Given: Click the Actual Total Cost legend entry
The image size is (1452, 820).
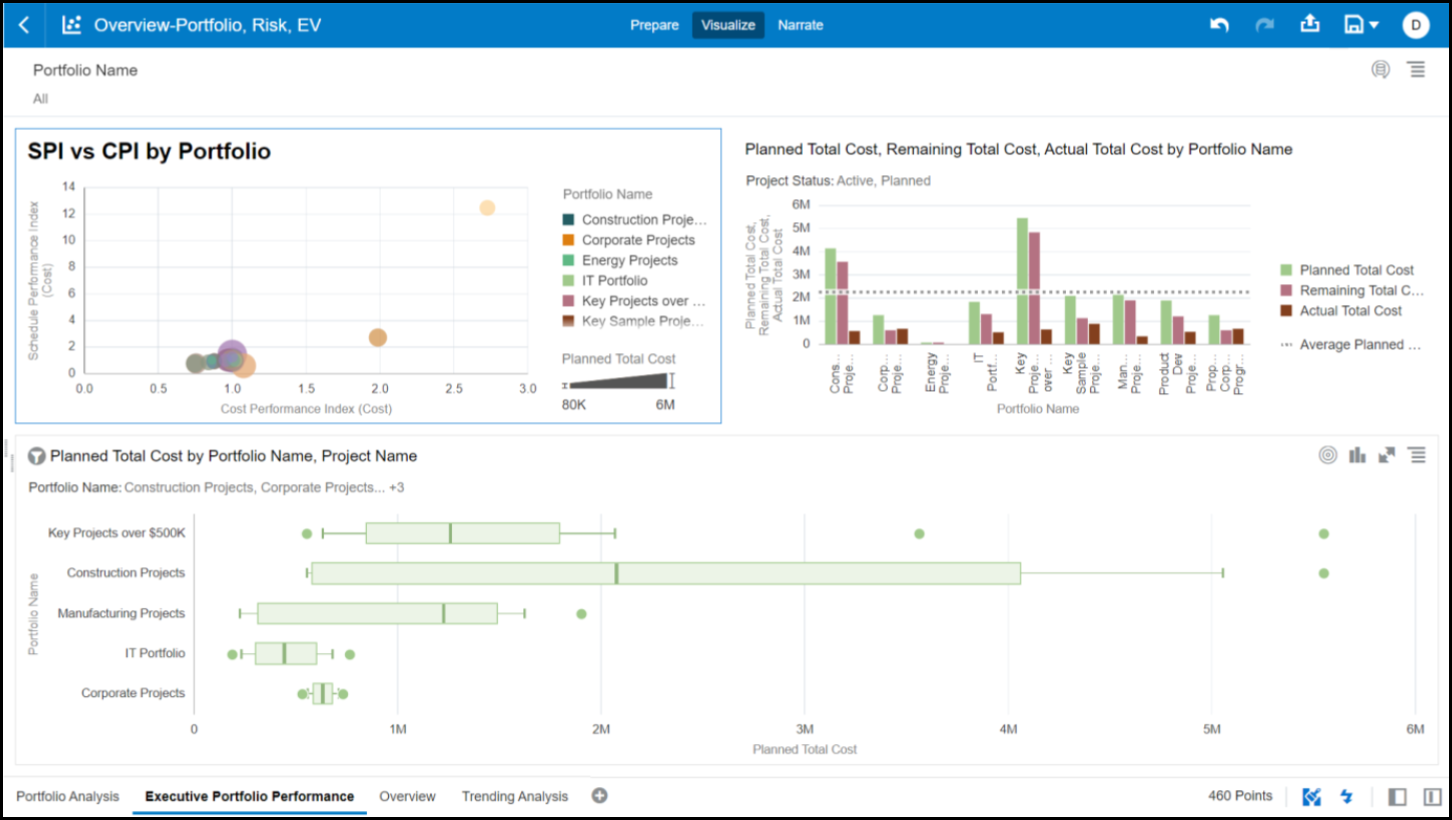Looking at the screenshot, I should pyautogui.click(x=1351, y=311).
